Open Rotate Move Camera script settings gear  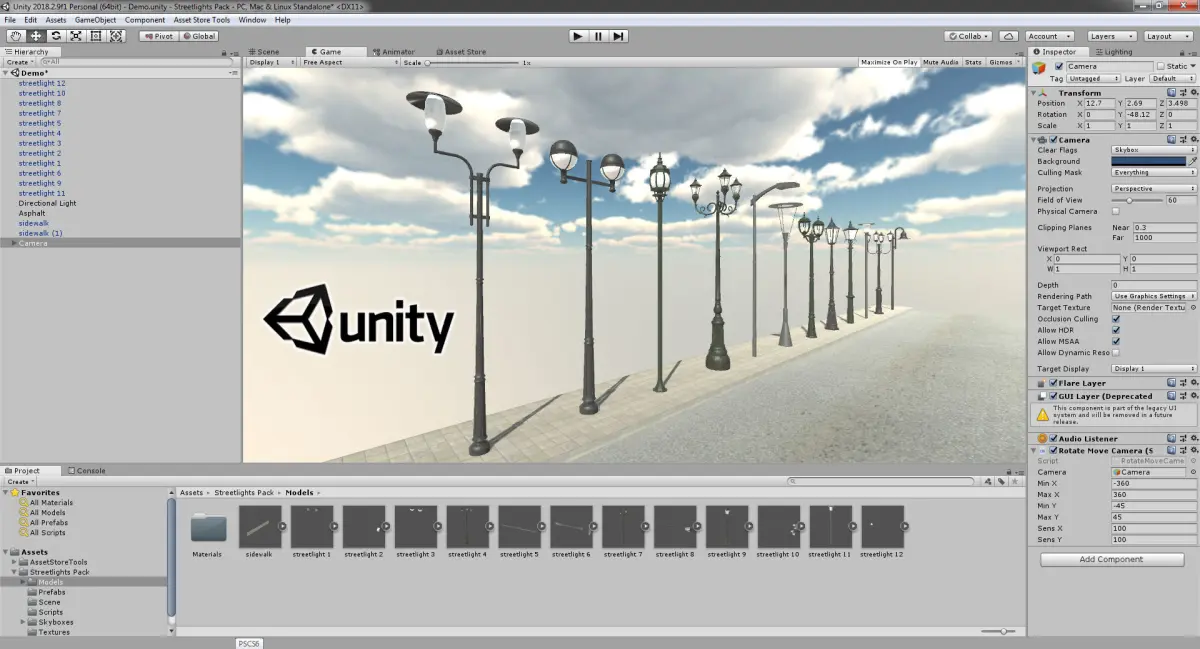1192,450
